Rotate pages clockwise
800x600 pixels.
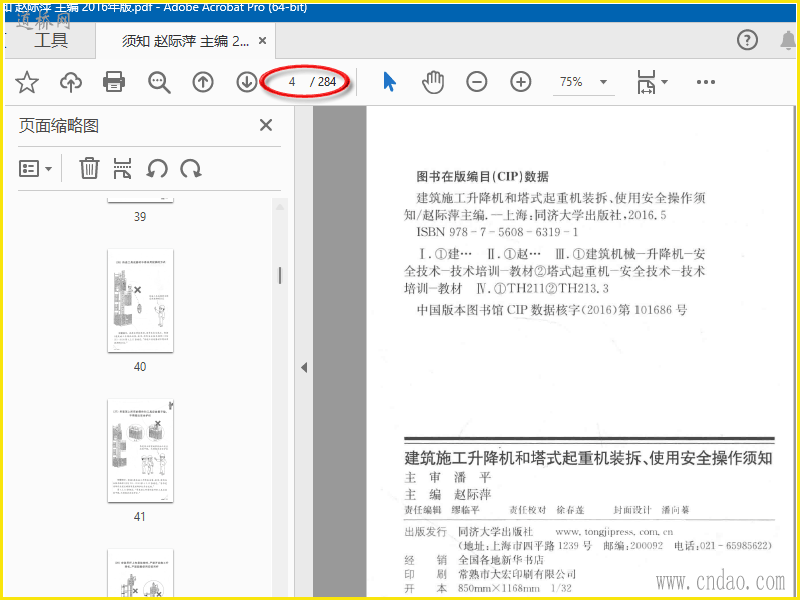coord(191,168)
